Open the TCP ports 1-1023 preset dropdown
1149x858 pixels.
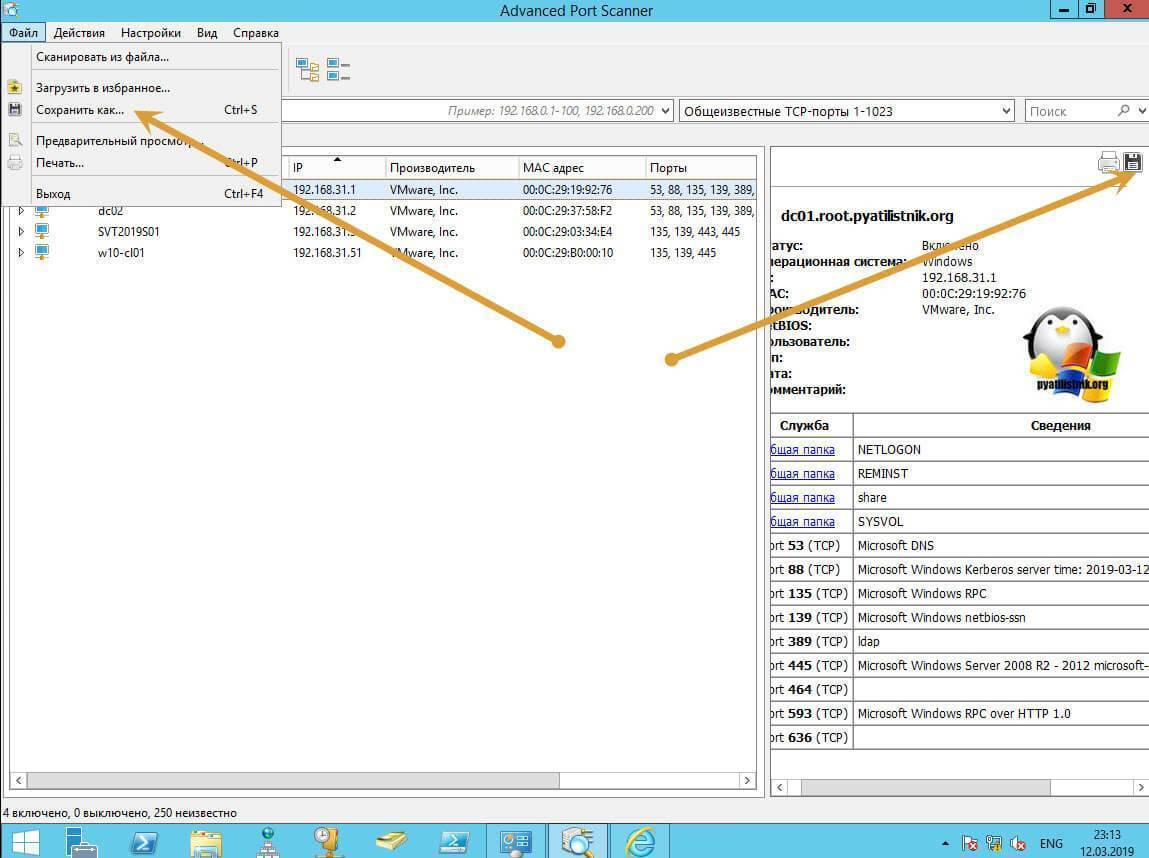[1005, 111]
